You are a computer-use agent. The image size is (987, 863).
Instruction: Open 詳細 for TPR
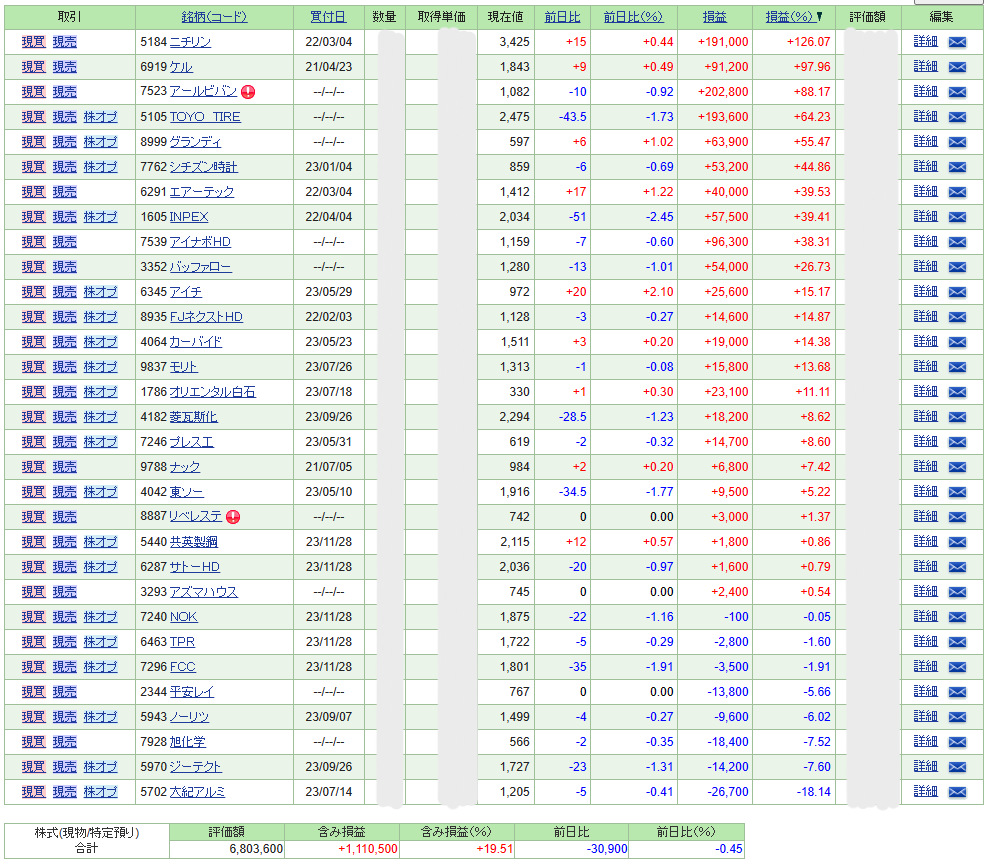(x=925, y=641)
